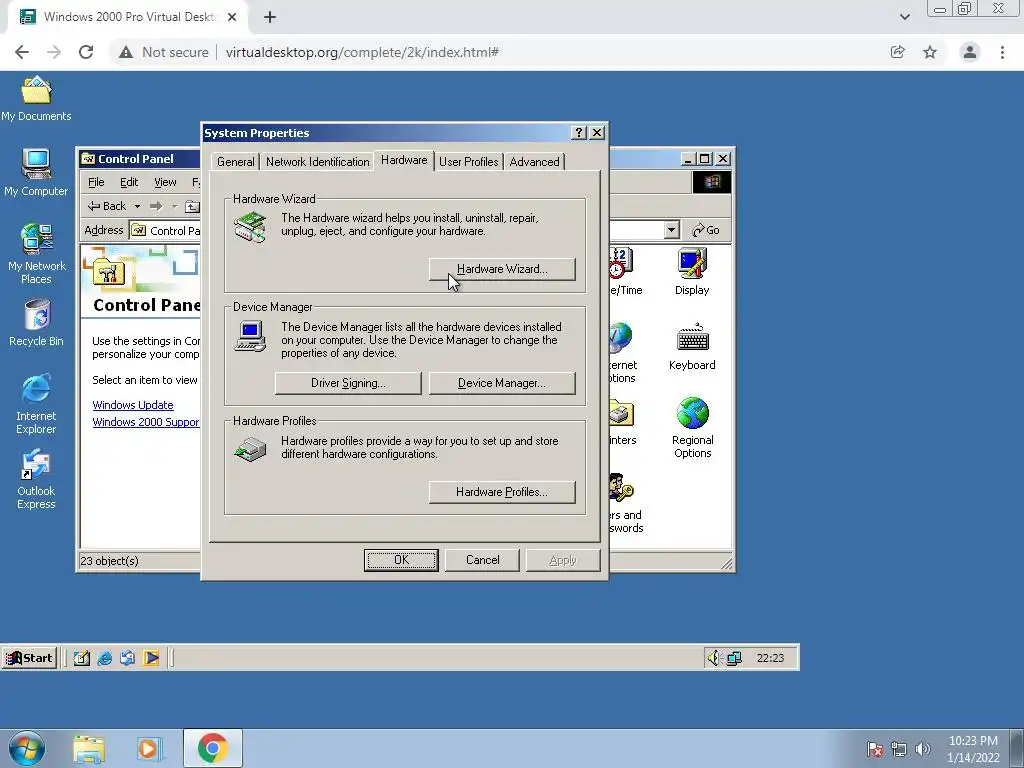Open the Chrome tab search chevron
The image size is (1024, 768).
point(904,17)
